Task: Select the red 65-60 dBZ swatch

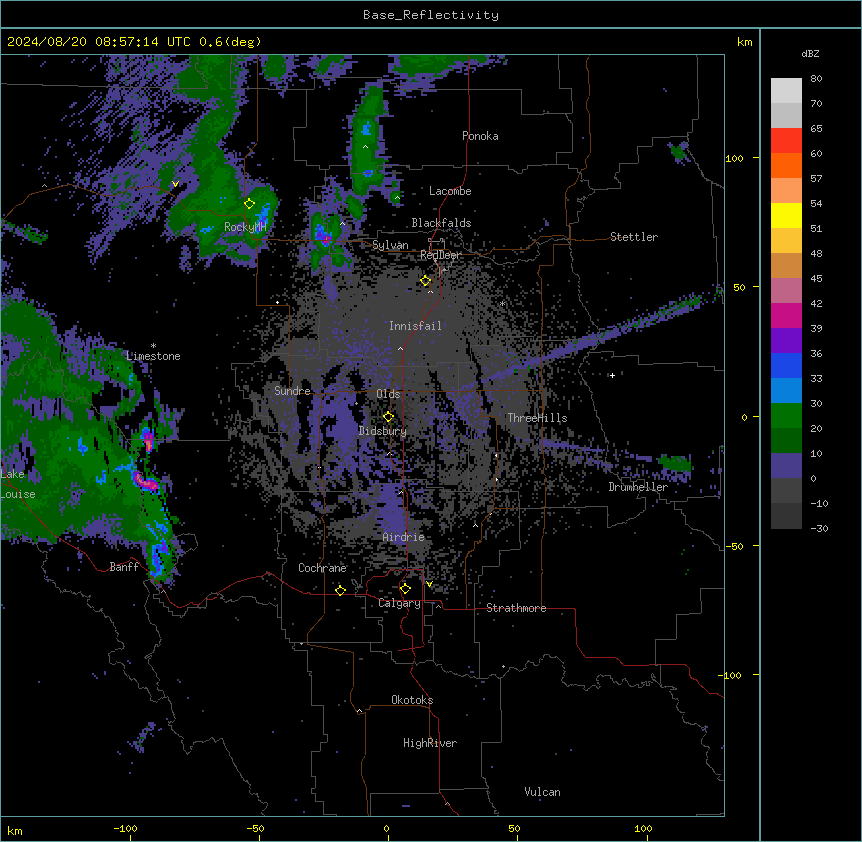Action: [x=786, y=141]
